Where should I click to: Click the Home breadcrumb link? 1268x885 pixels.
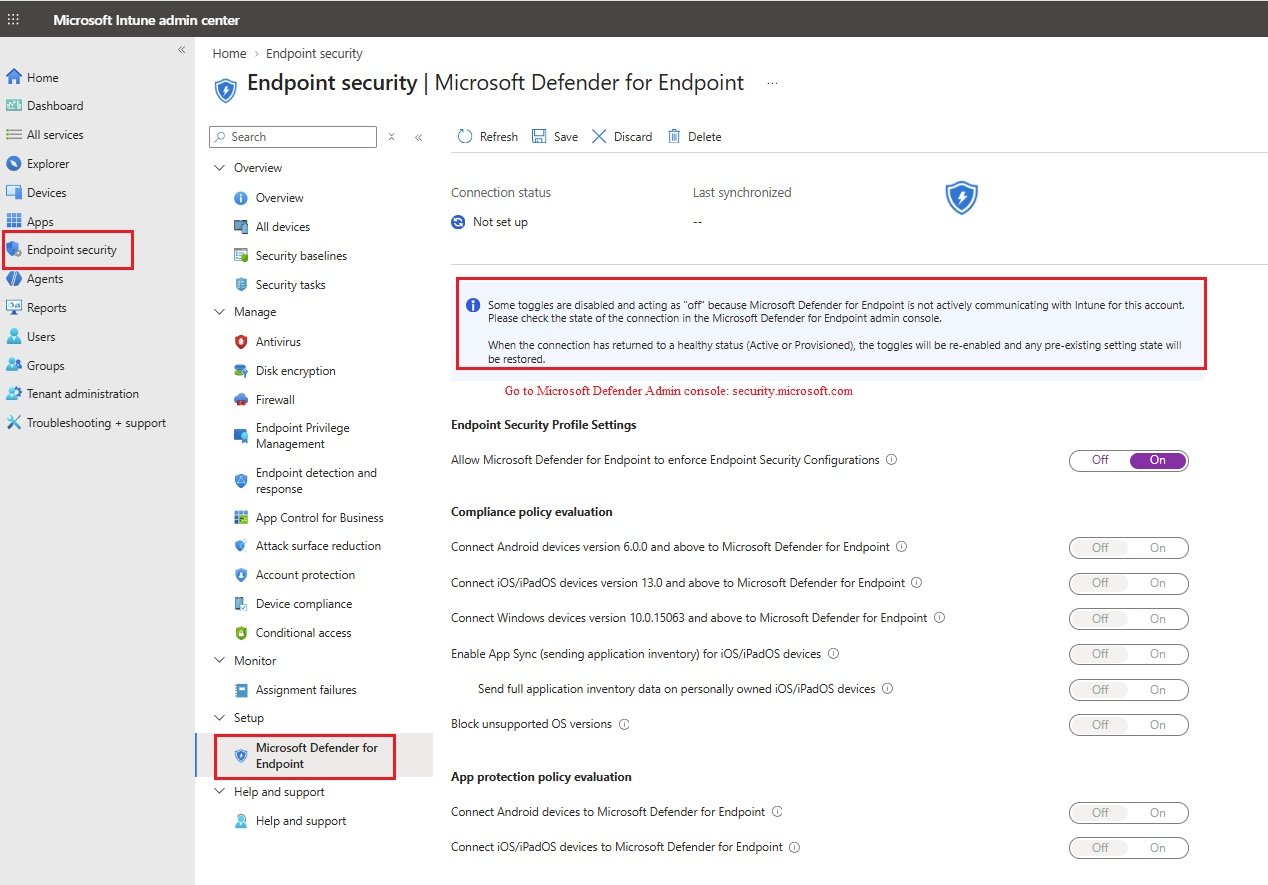pos(229,54)
